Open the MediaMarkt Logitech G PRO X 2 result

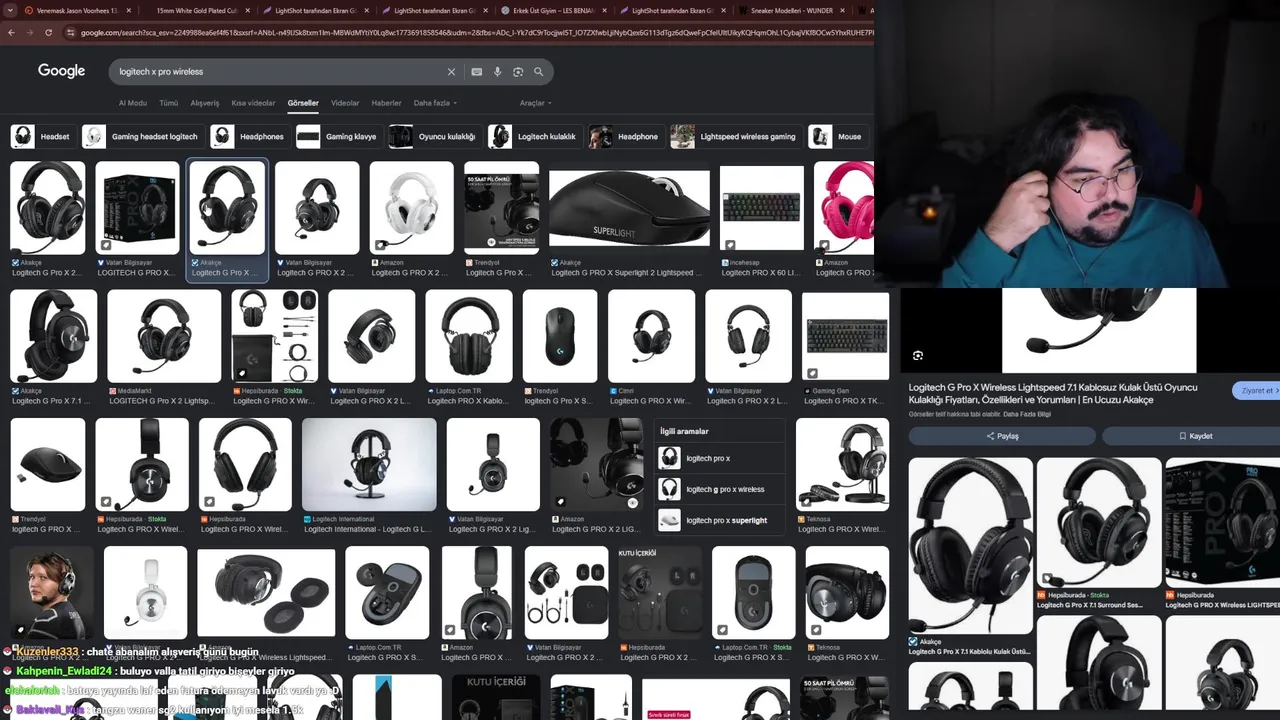click(164, 336)
